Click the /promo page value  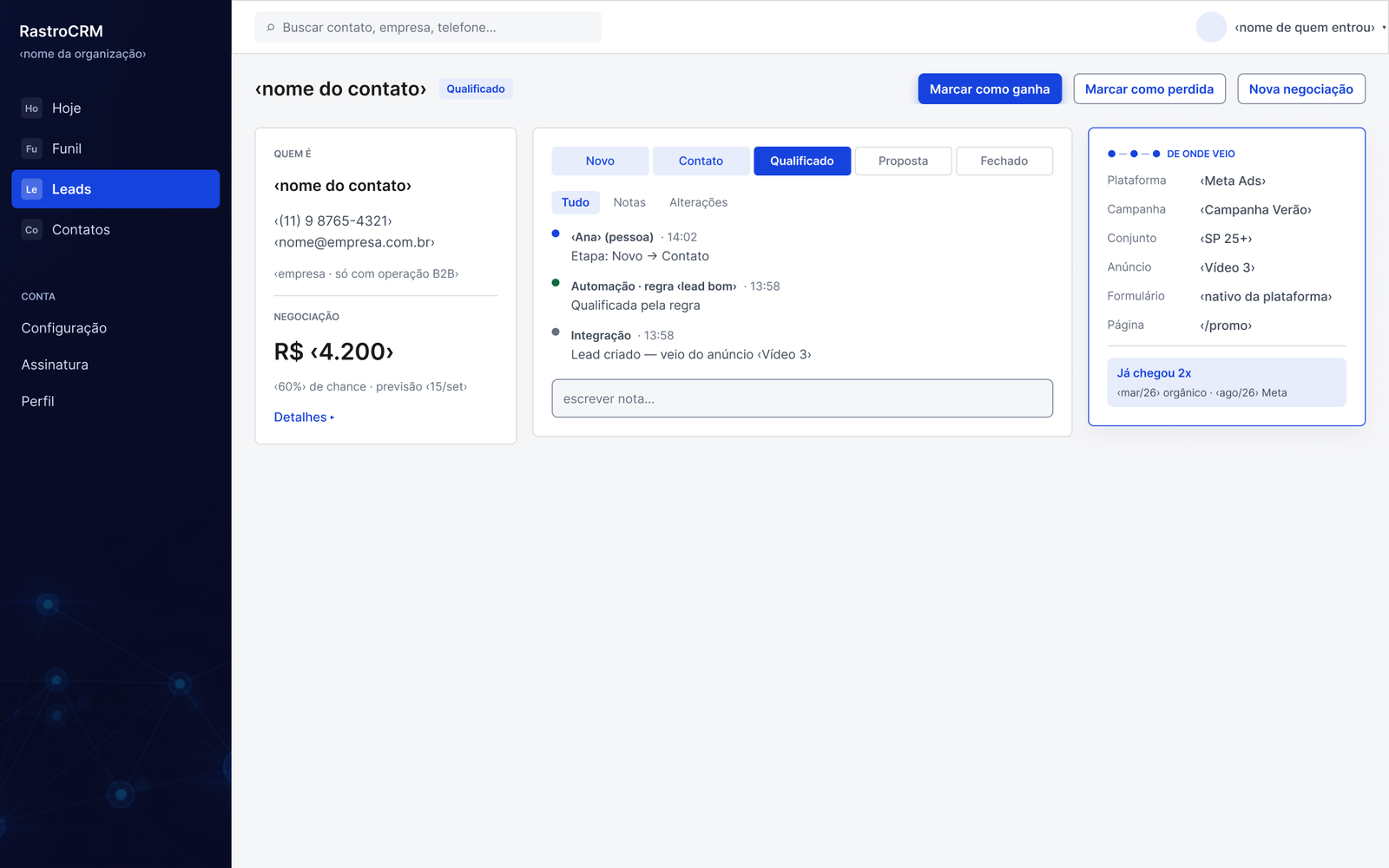1226,325
